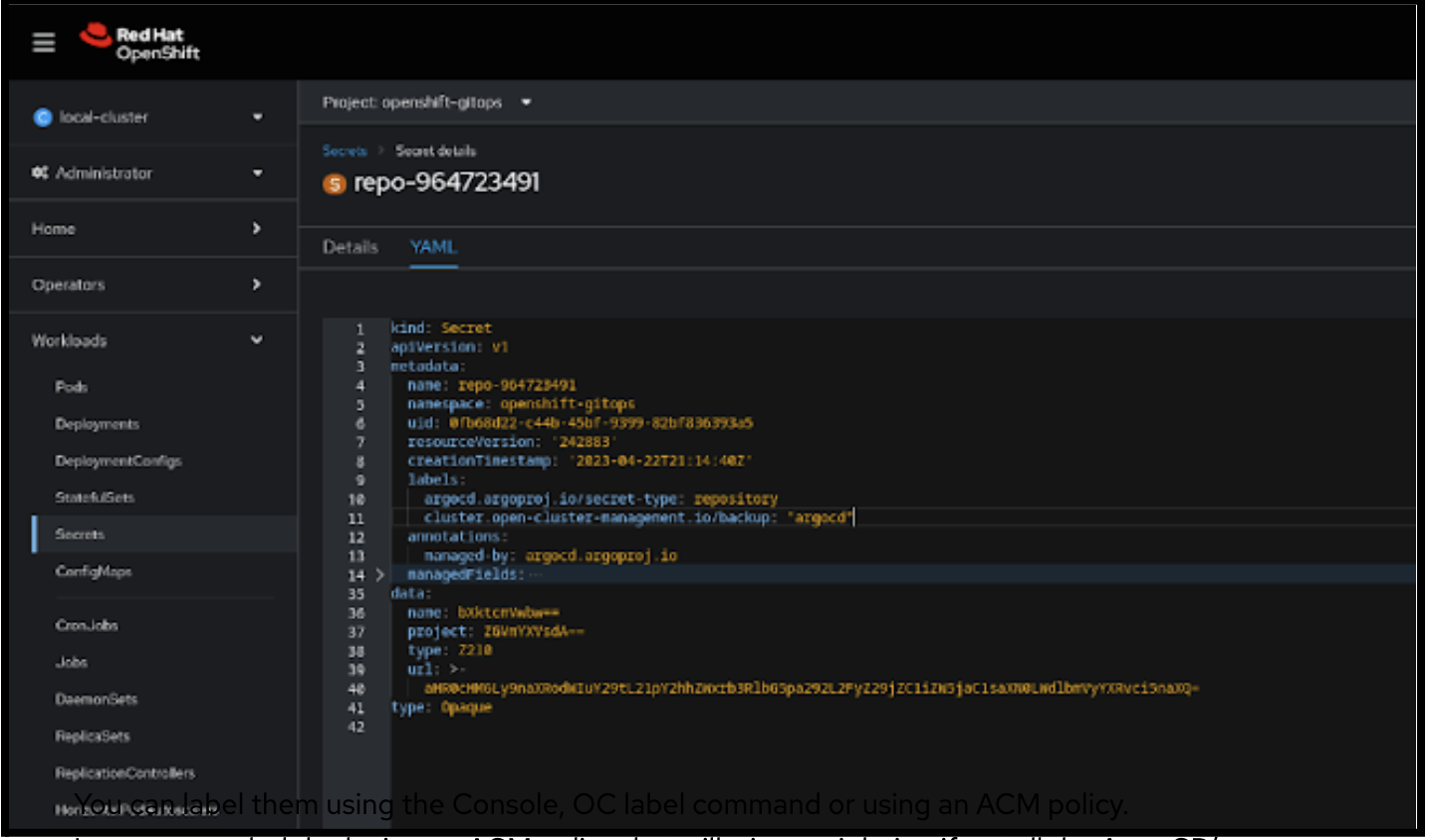Open the hamburger navigation menu

click(44, 43)
